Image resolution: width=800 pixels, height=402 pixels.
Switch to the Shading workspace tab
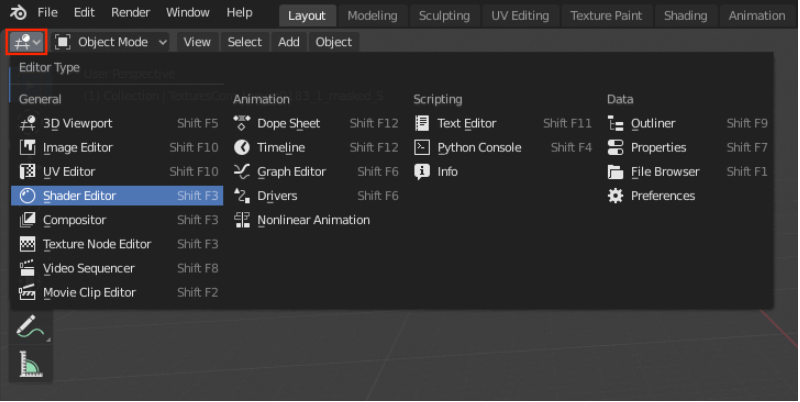coord(686,16)
